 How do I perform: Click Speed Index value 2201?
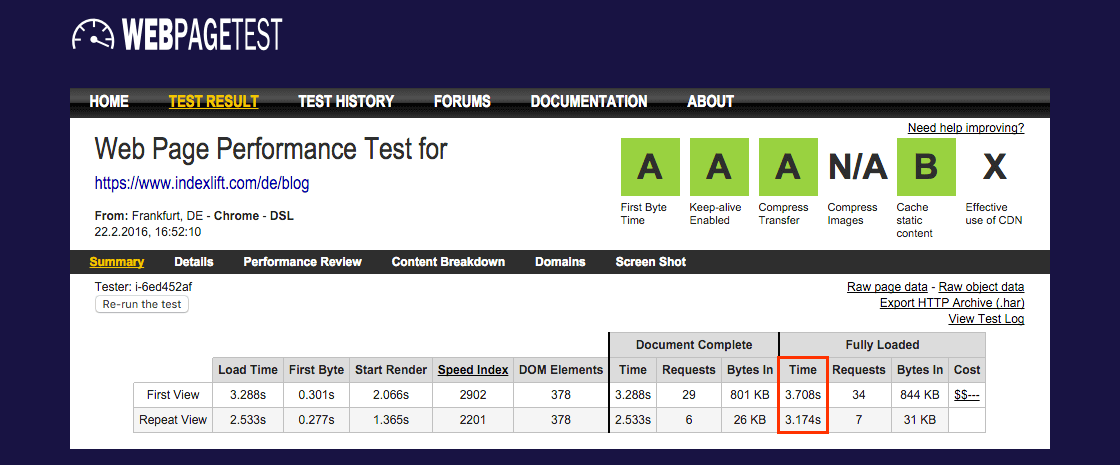473,420
